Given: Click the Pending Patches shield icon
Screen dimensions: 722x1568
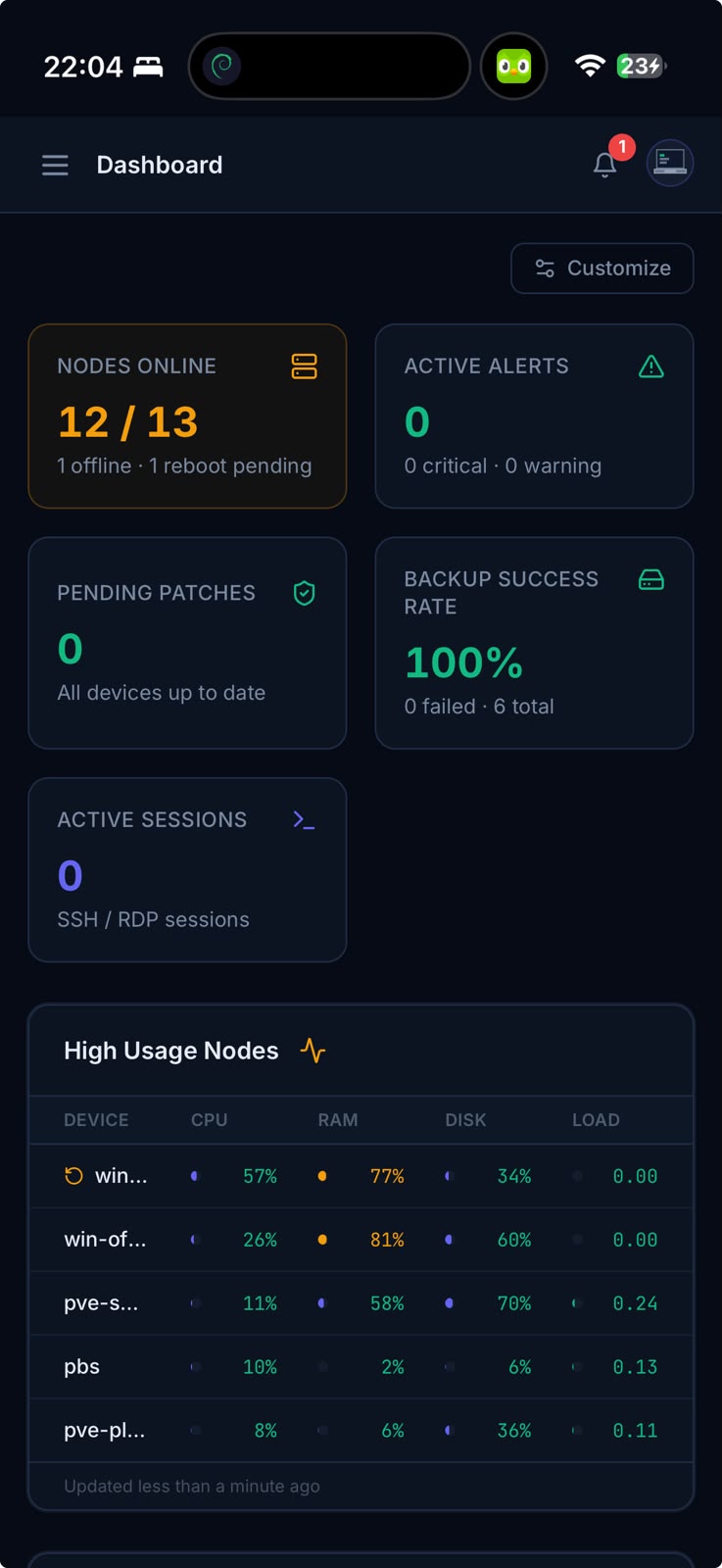Looking at the screenshot, I should point(305,593).
